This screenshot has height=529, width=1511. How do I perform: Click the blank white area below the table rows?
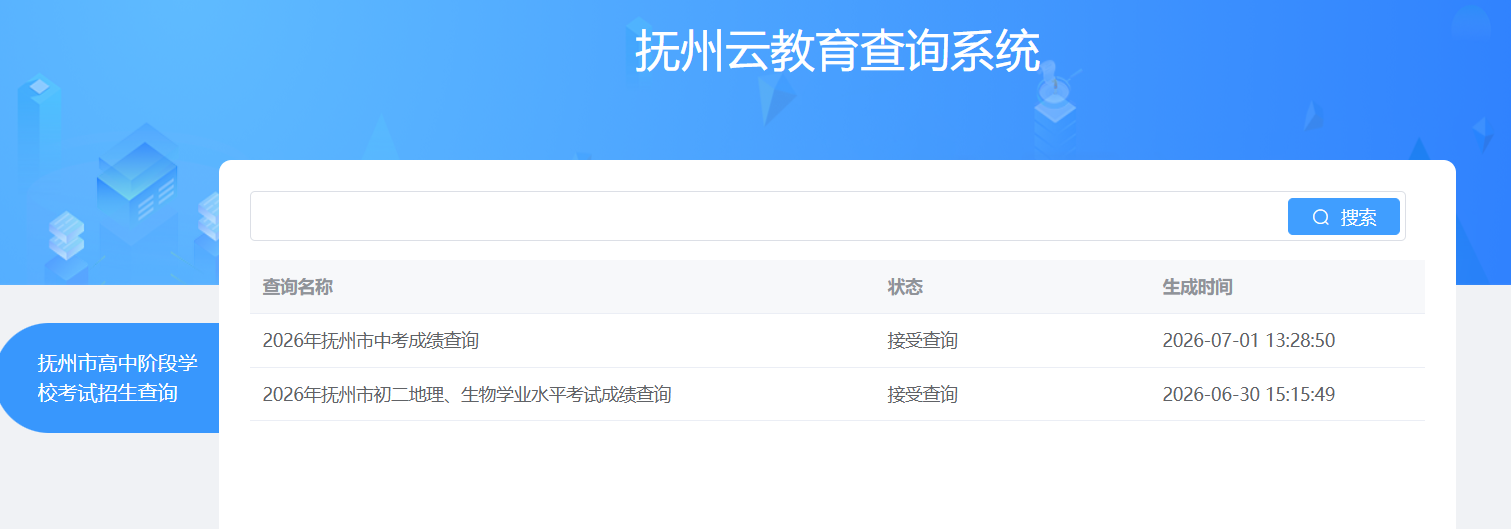pyautogui.click(x=837, y=475)
